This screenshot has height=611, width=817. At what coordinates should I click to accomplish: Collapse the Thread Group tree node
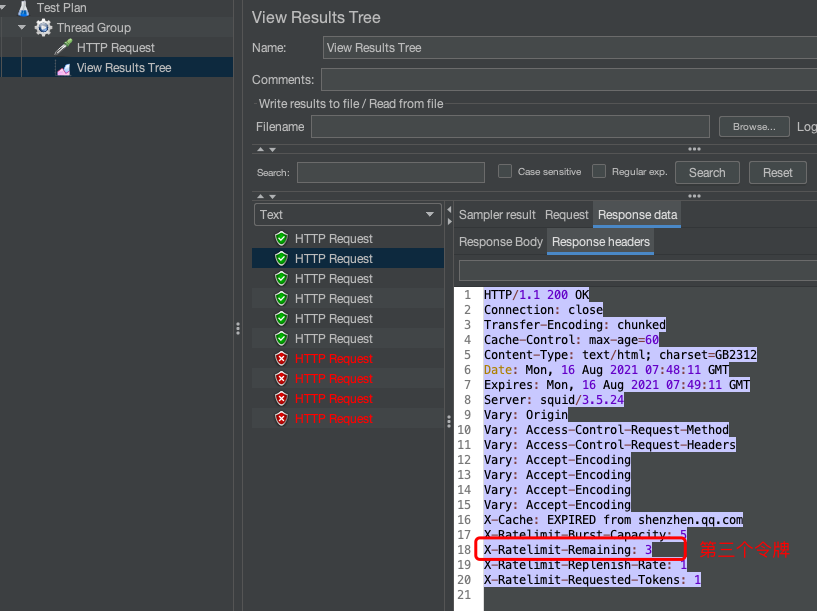(21, 27)
